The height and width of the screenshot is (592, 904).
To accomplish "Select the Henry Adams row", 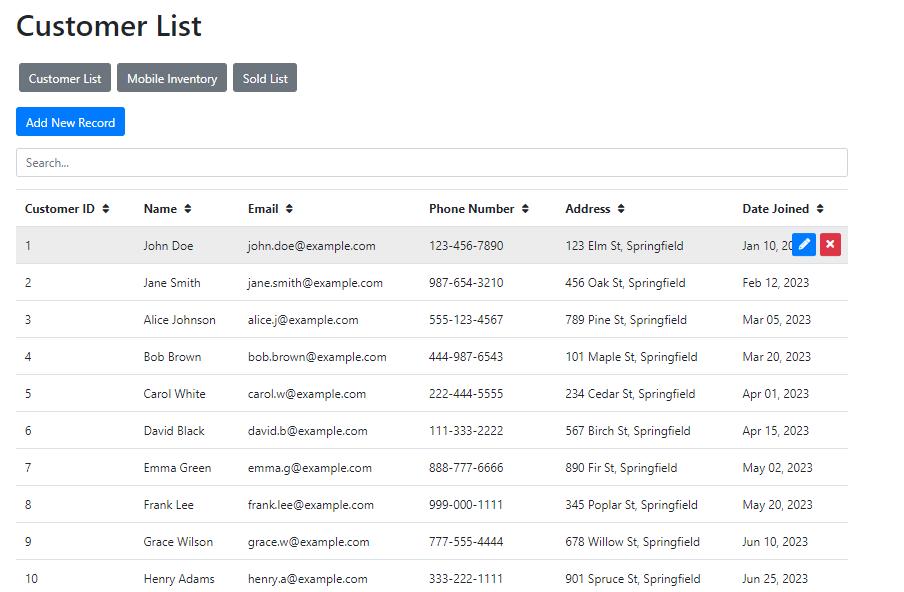I will coord(432,576).
